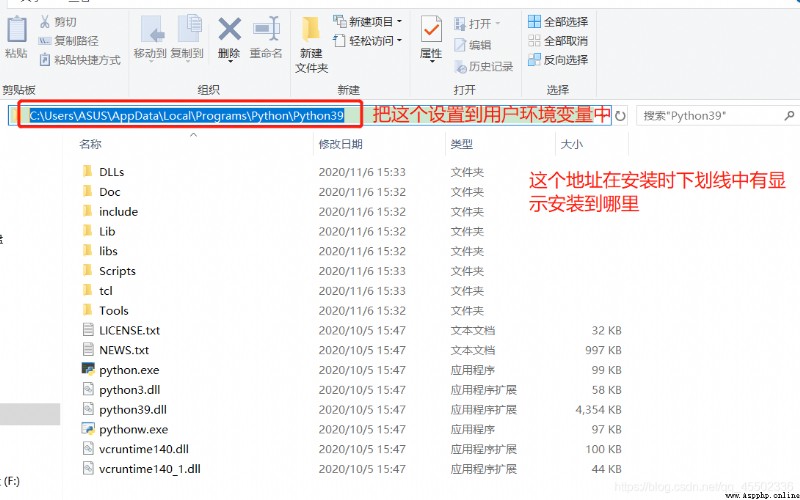Click the Rename (重命名) icon
Viewport: 800px width, 500px height.
click(x=266, y=29)
